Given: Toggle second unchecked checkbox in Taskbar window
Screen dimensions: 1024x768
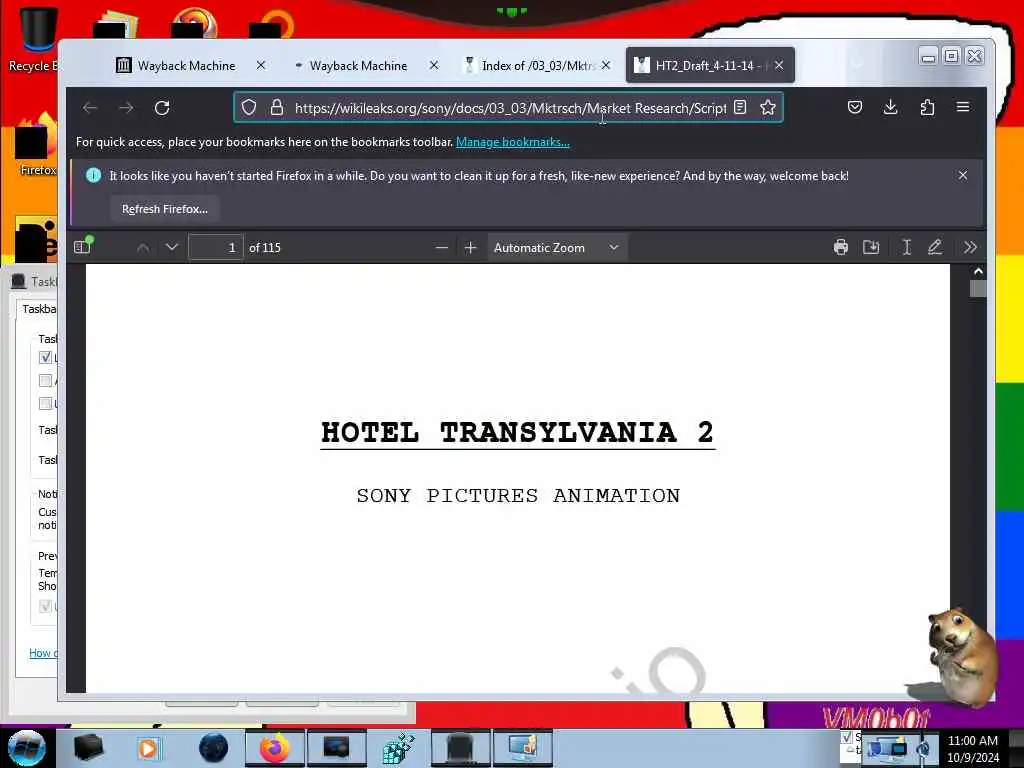Looking at the screenshot, I should coord(45,380).
